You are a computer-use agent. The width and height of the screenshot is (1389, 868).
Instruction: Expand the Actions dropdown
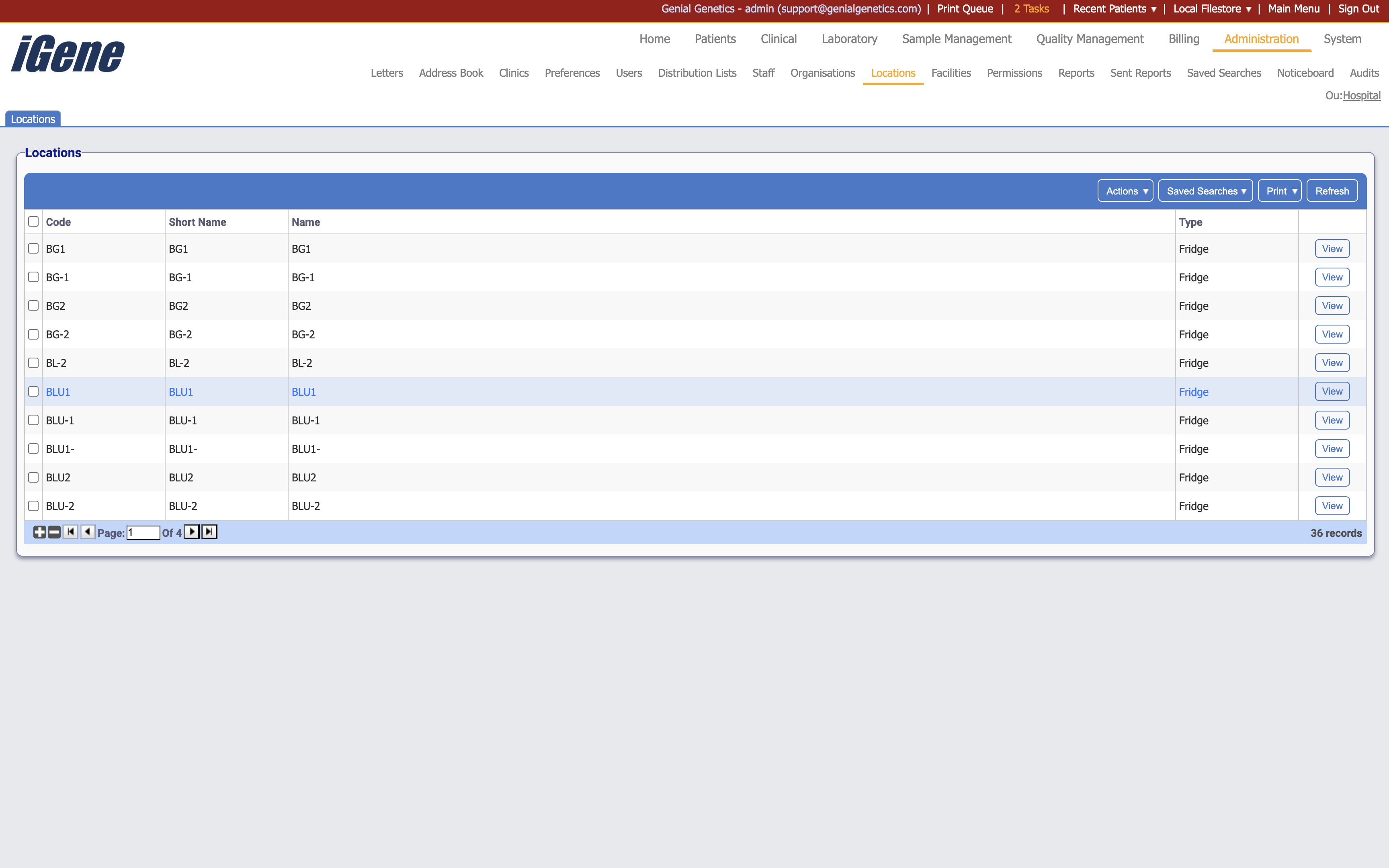point(1125,191)
